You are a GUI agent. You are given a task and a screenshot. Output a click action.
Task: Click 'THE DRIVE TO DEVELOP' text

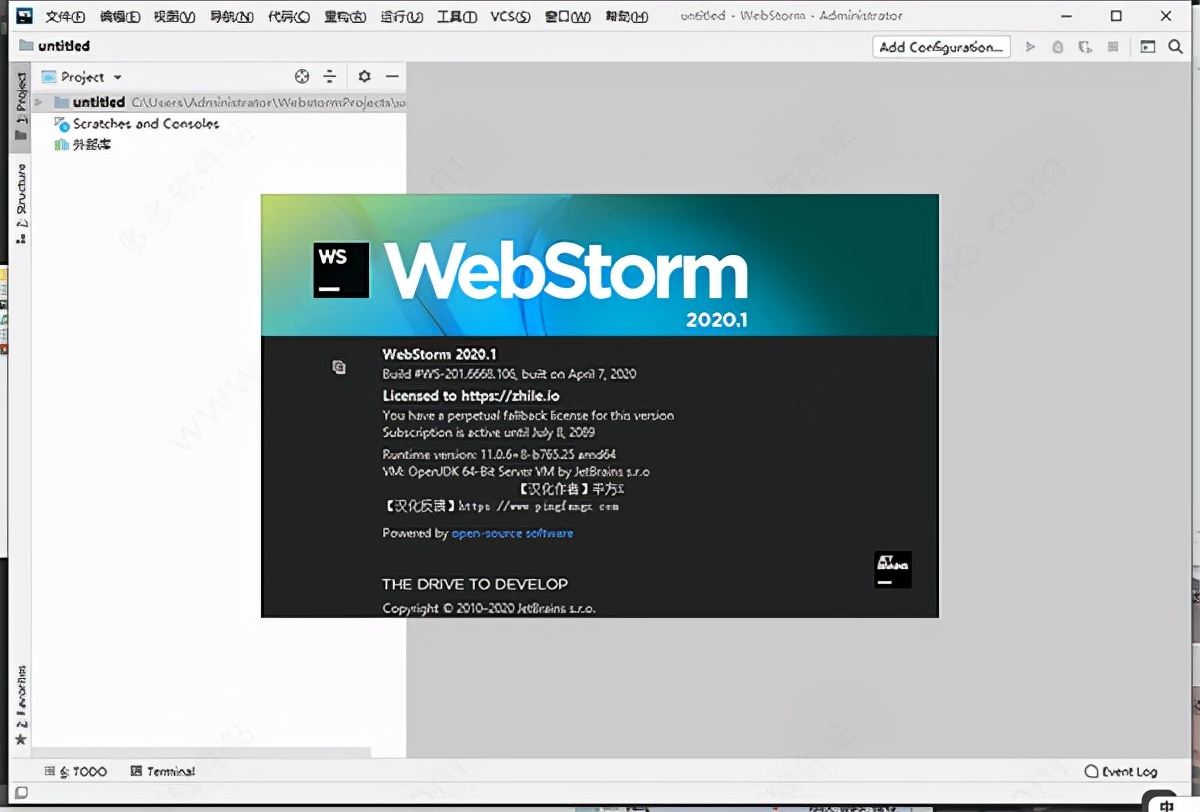click(475, 584)
